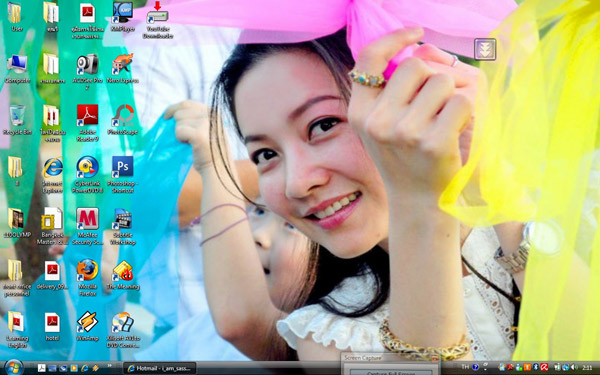Open the TH language bar selector
This screenshot has height=375, width=600.
(465, 367)
